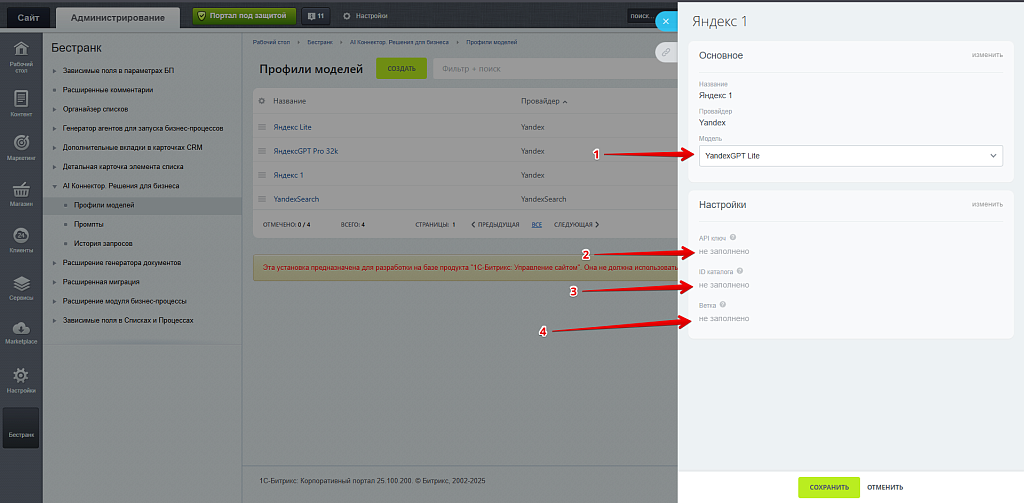Open the Контент sidebar section
The height and width of the screenshot is (503, 1024).
pos(21,102)
